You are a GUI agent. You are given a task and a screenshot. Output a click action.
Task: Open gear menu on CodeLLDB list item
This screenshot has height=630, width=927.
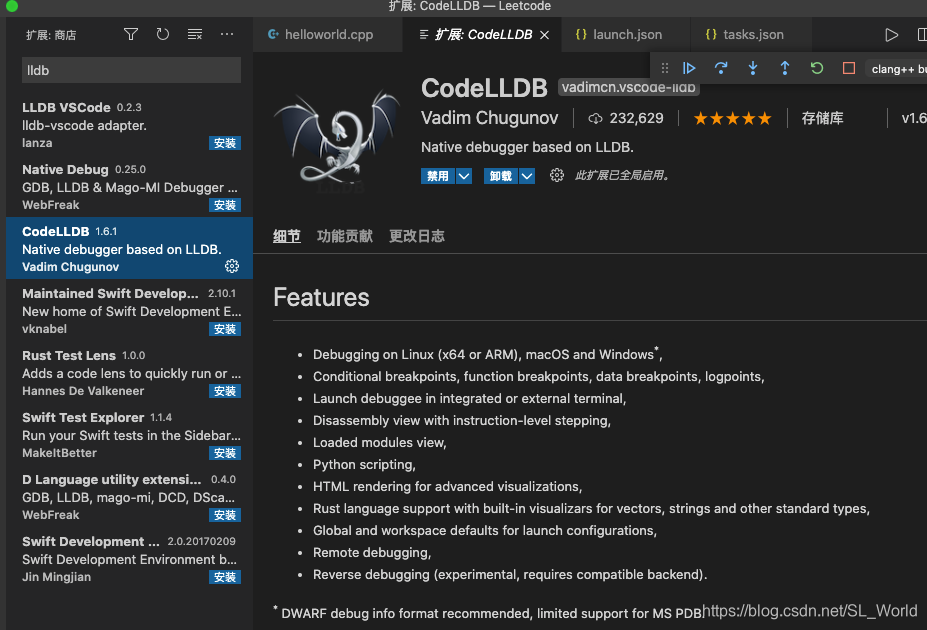232,267
